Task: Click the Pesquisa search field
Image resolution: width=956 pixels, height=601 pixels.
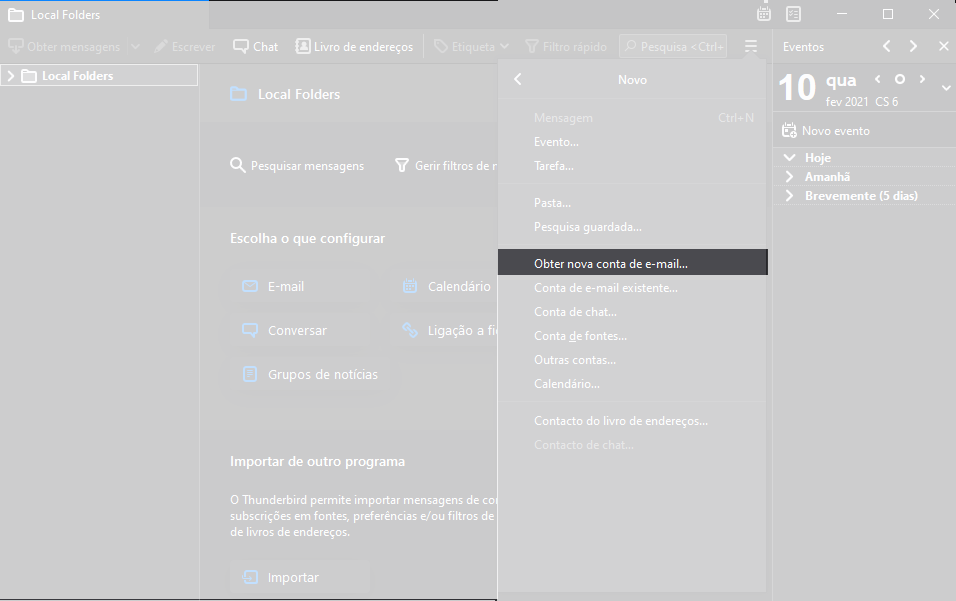Action: coord(673,46)
